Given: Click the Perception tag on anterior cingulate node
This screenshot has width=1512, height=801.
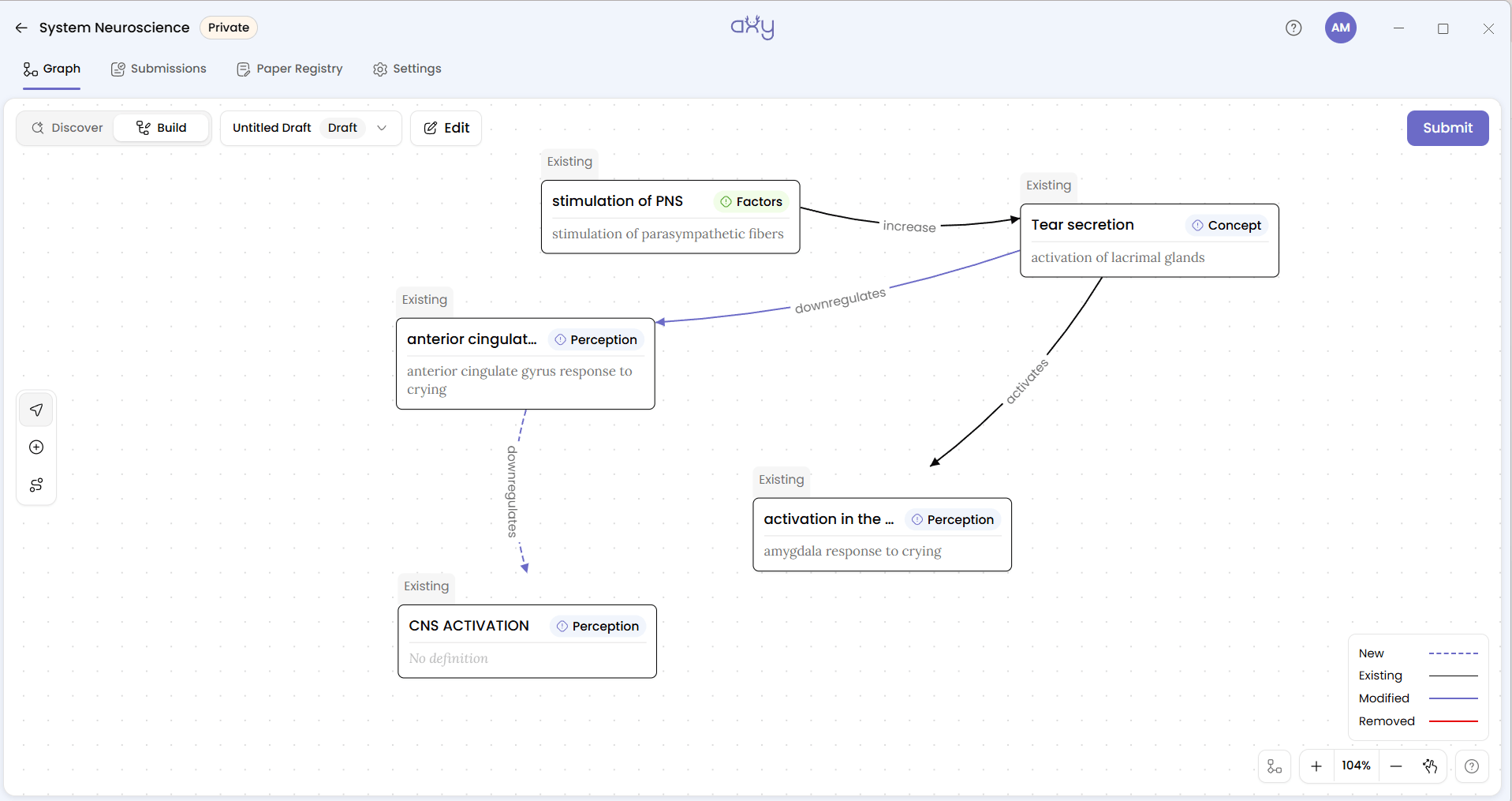Looking at the screenshot, I should (x=596, y=340).
